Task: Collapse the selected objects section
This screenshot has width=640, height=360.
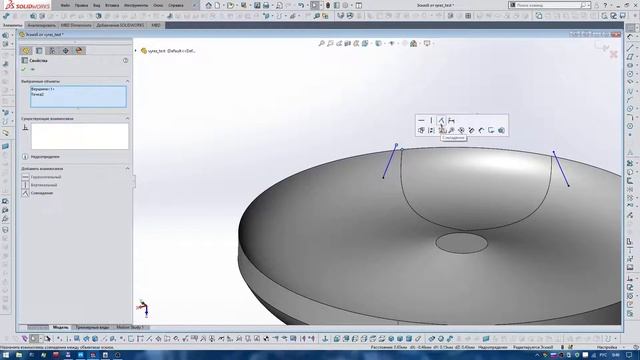Action: 127,81
